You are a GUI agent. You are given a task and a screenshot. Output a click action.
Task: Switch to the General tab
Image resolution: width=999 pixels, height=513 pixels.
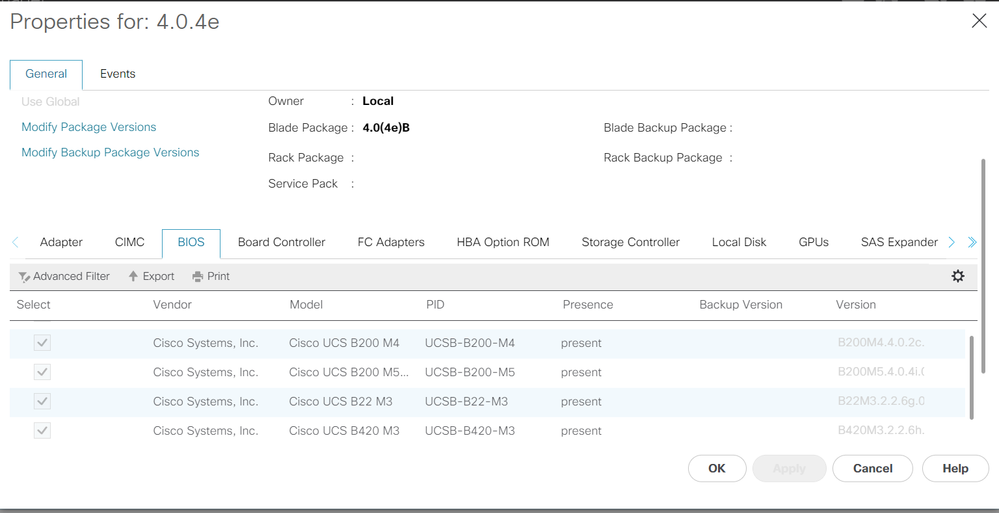tap(46, 74)
